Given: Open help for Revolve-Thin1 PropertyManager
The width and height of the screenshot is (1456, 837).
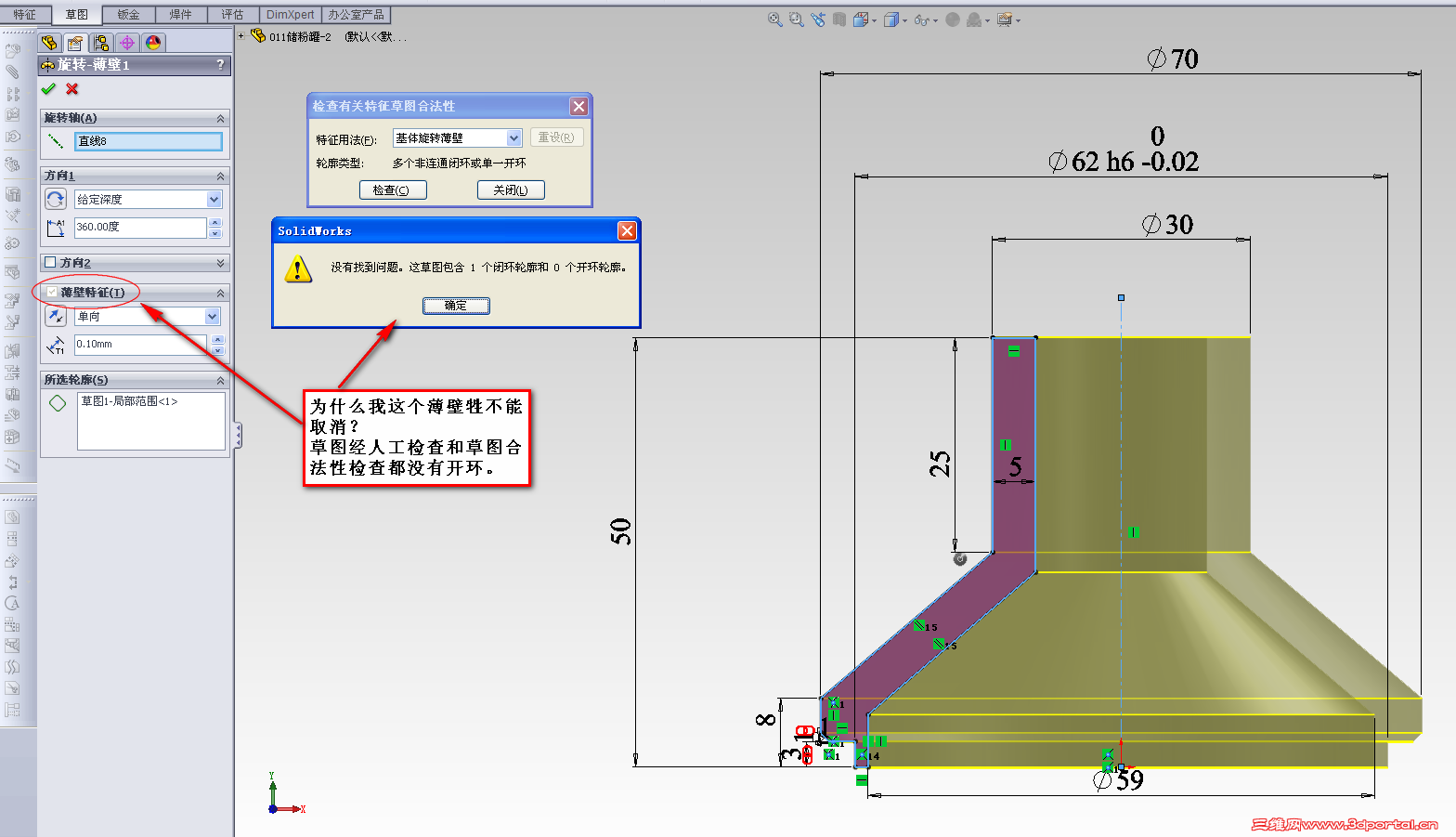Looking at the screenshot, I should click(220, 65).
